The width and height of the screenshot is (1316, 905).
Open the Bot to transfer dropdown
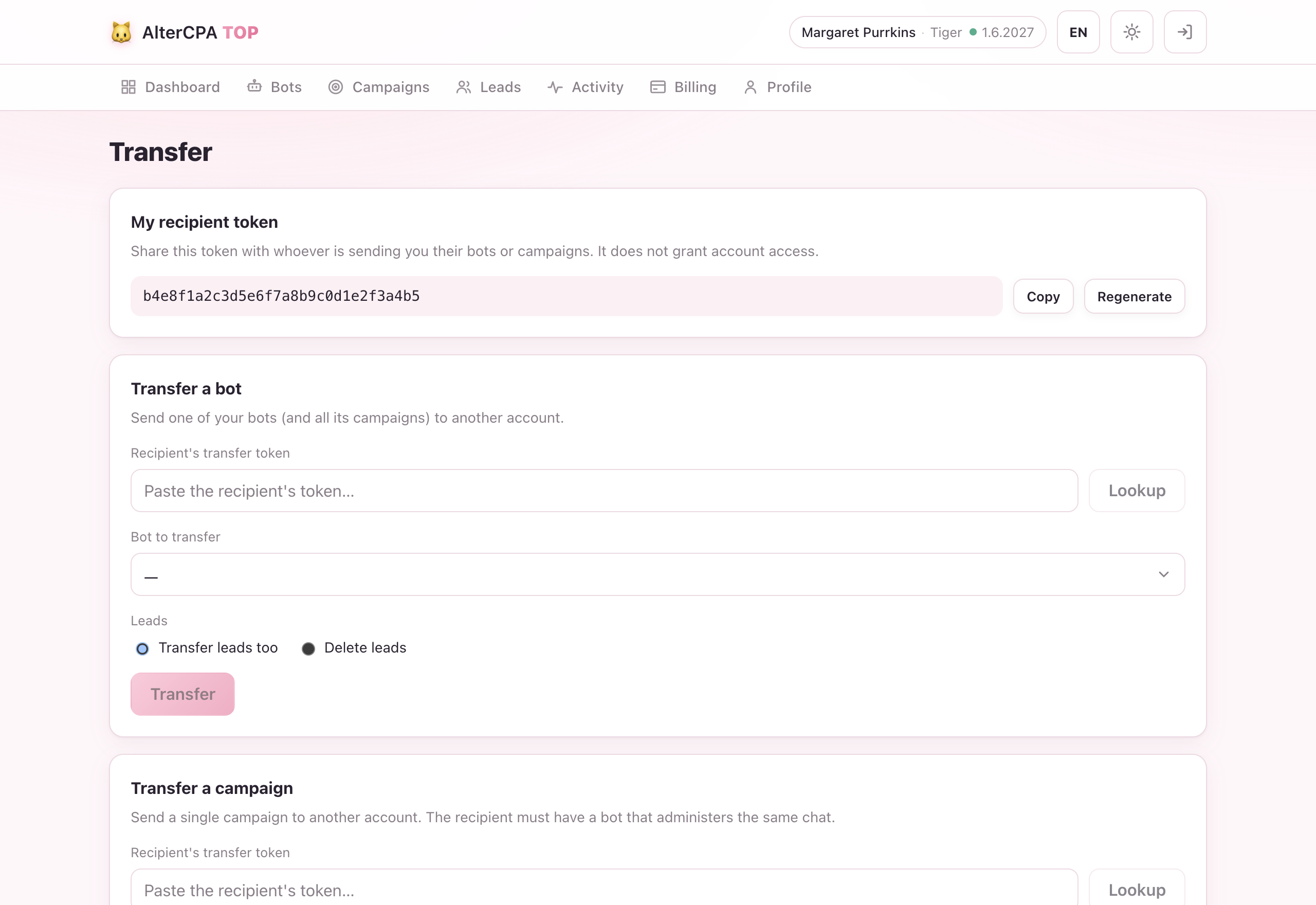(657, 574)
